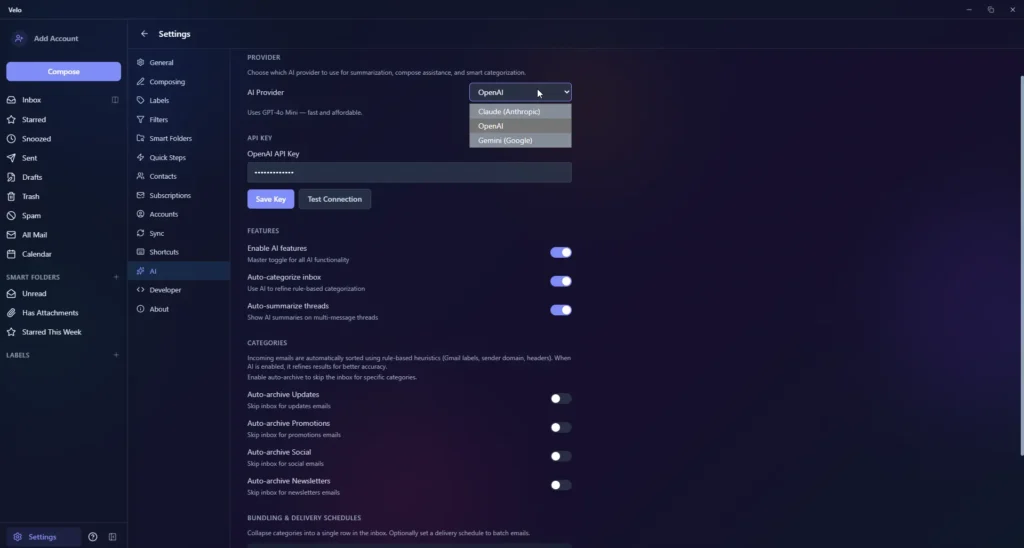
Task: Click the Starred This Week star icon
Action: pos(11,332)
